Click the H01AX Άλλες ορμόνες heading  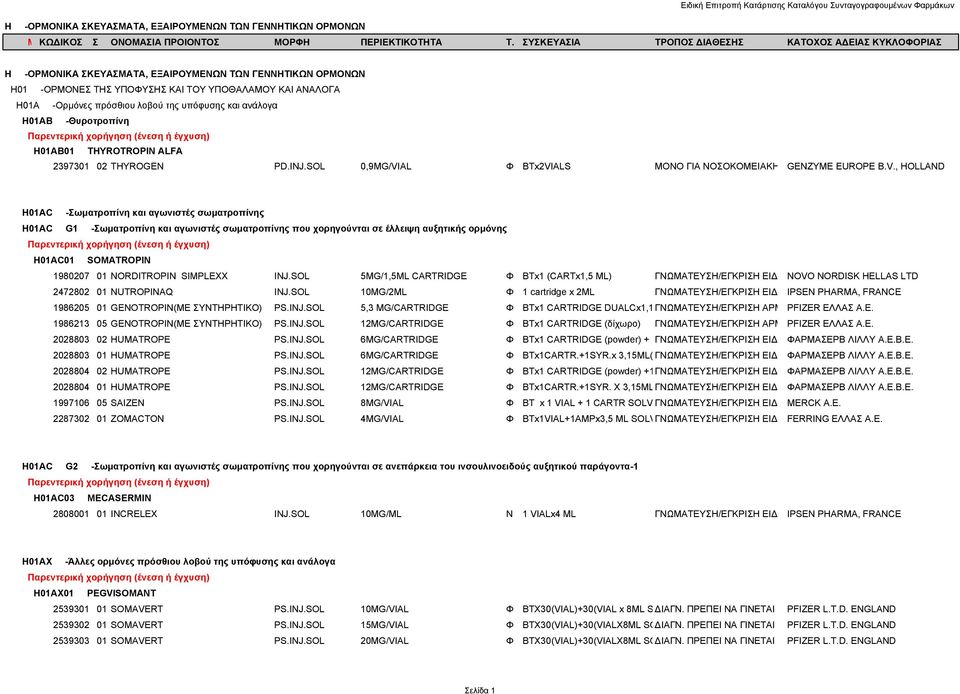coord(179,562)
